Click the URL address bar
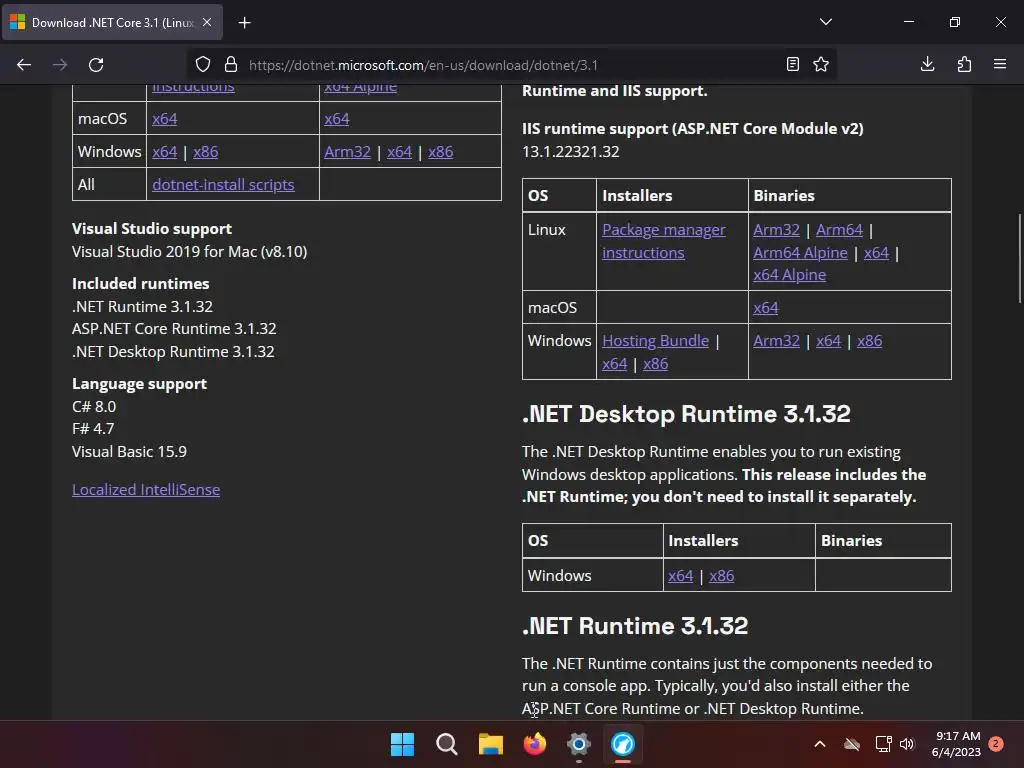Image resolution: width=1024 pixels, height=768 pixels. click(x=509, y=65)
